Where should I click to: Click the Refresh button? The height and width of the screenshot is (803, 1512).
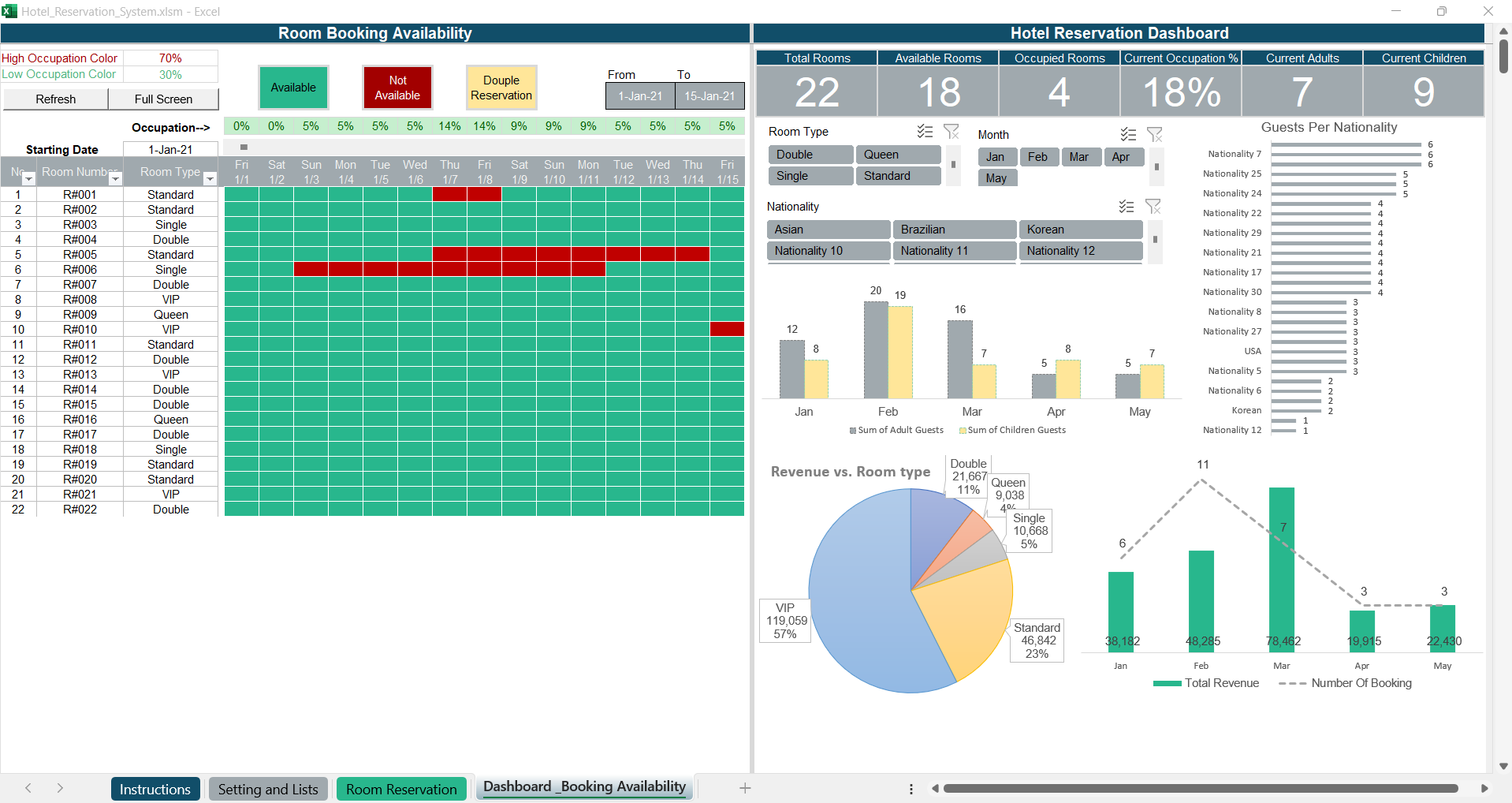(x=56, y=99)
